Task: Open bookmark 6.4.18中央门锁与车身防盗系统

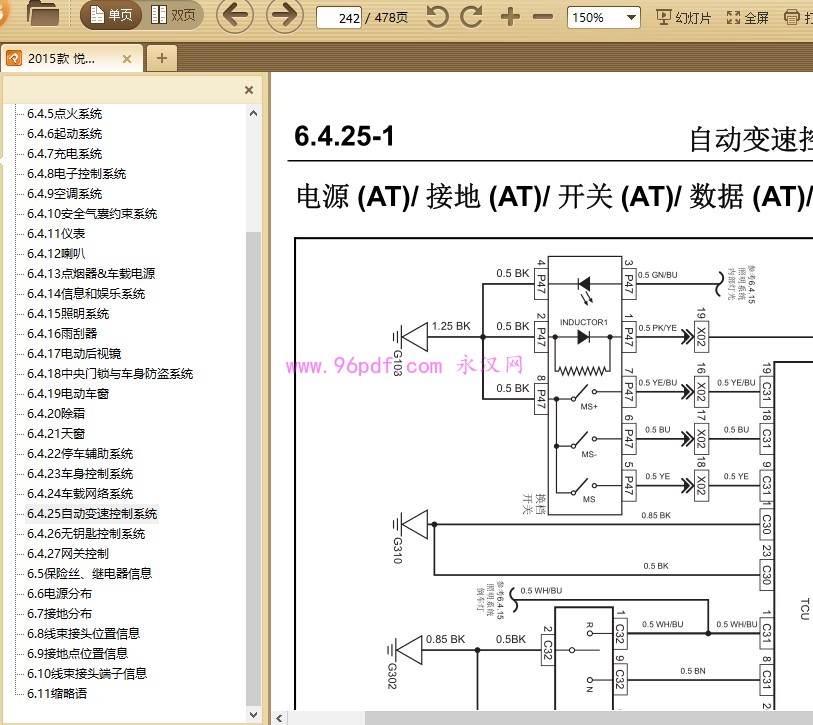Action: 110,374
